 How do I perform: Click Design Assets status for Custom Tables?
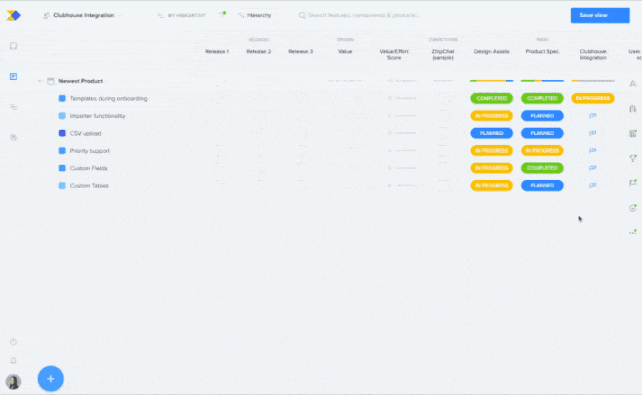[x=491, y=185]
